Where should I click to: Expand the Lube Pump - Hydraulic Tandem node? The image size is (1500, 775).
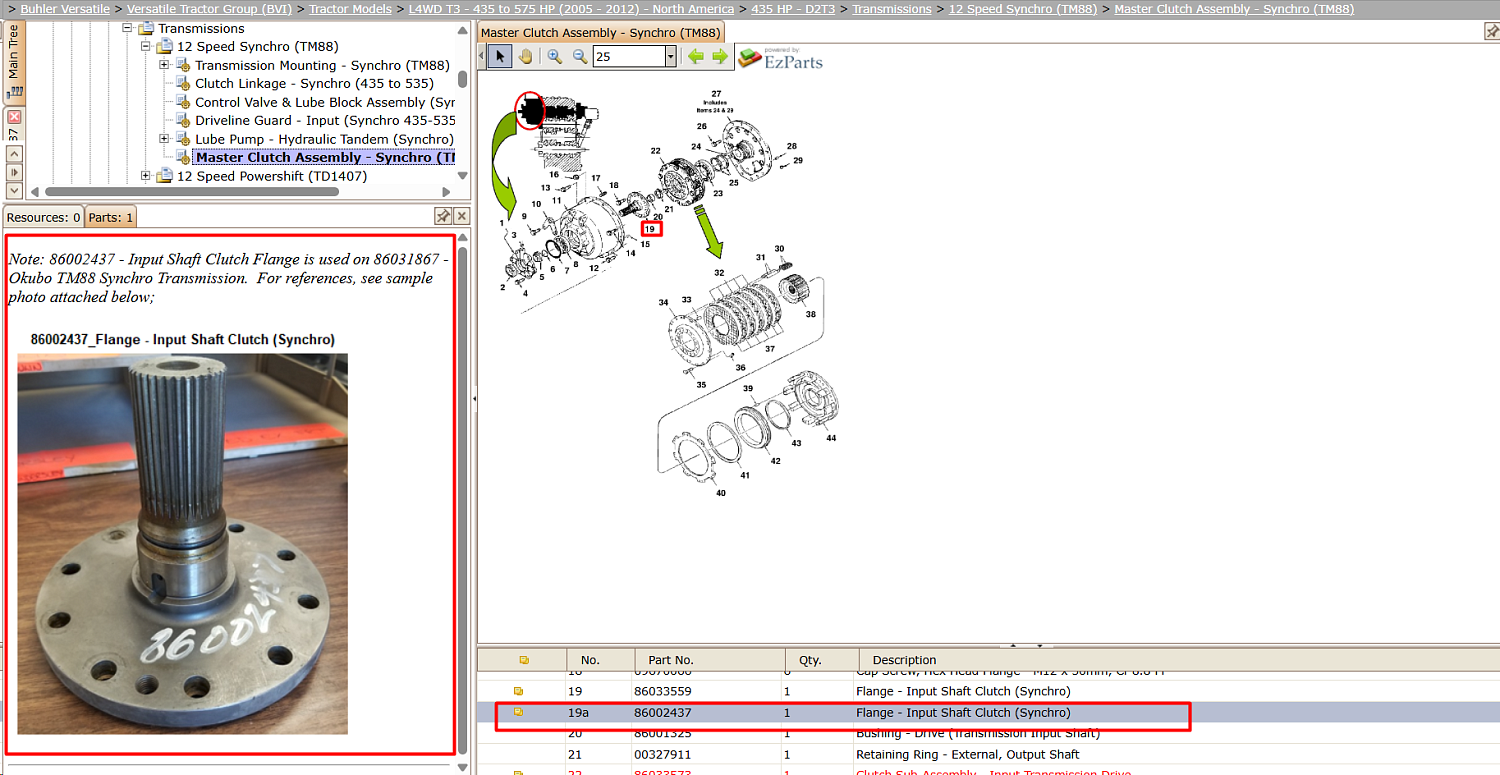click(165, 139)
